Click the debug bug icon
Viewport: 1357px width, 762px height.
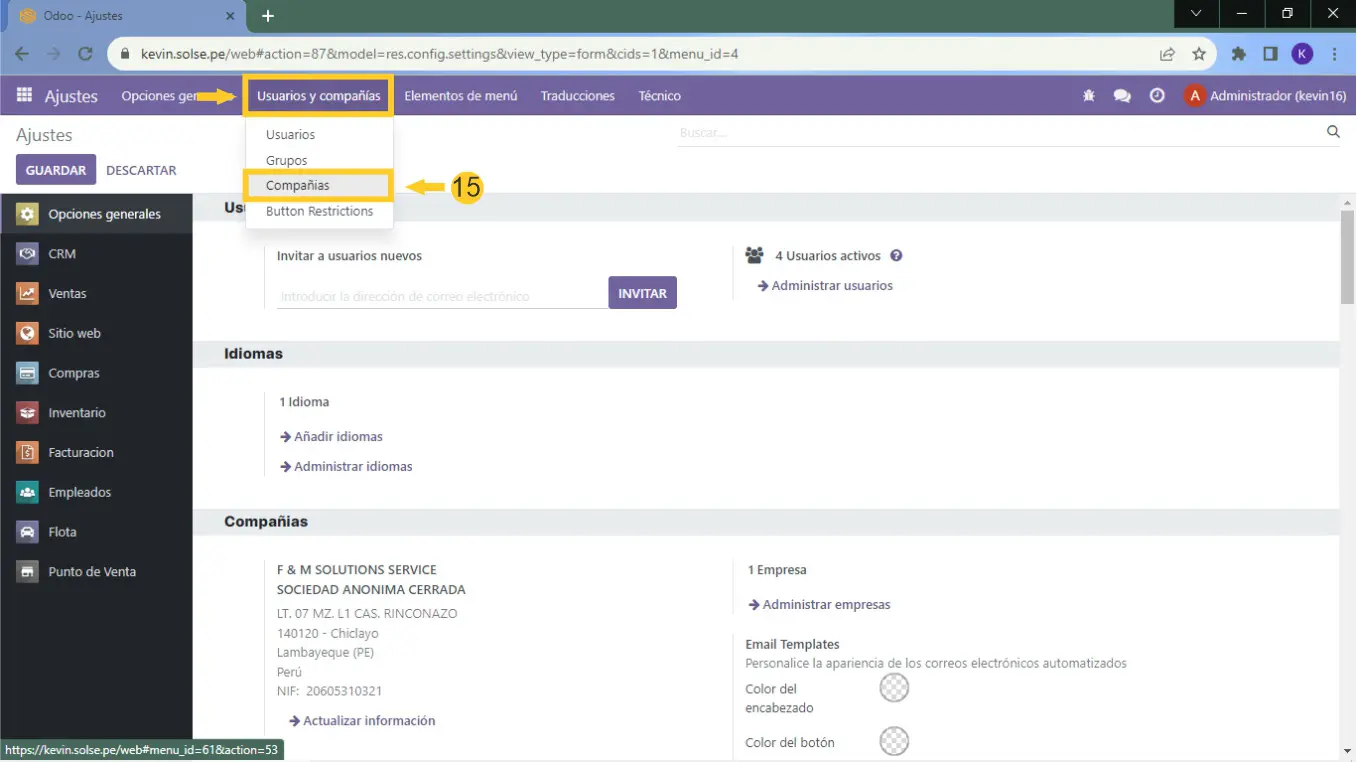click(1089, 96)
